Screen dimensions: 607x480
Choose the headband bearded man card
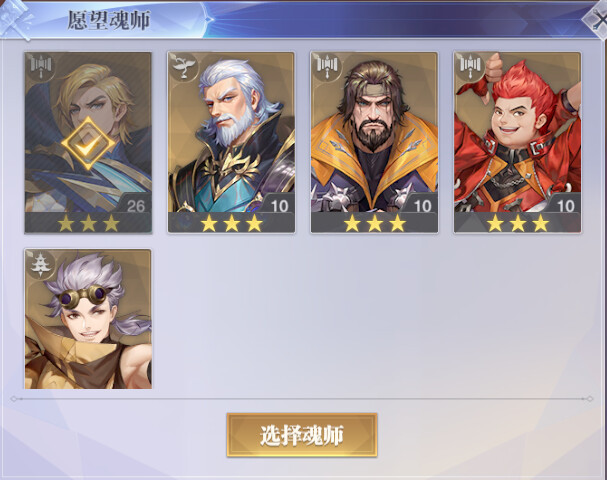pyautogui.click(x=374, y=143)
